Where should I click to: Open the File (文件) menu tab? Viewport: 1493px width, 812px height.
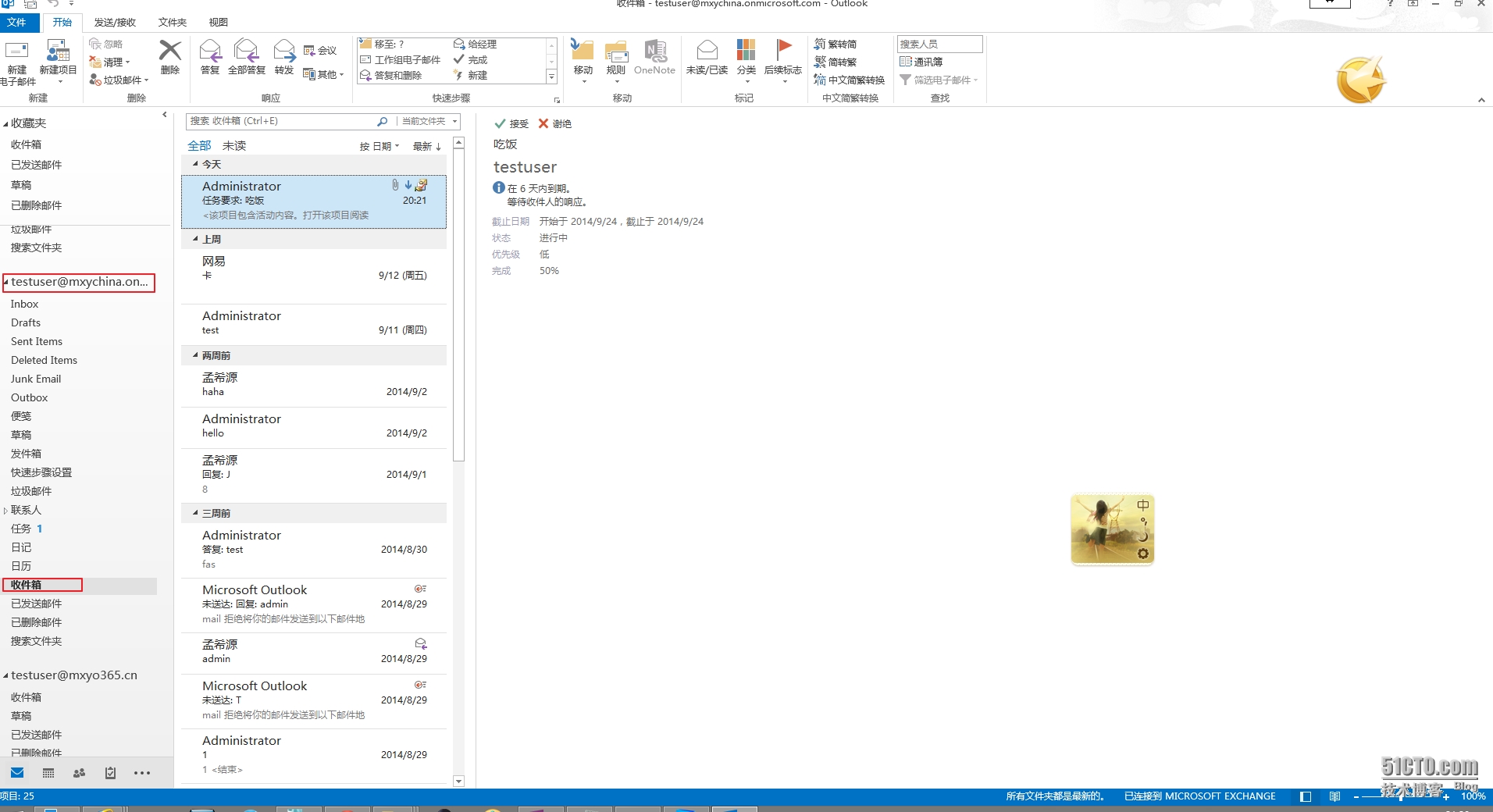click(16, 22)
